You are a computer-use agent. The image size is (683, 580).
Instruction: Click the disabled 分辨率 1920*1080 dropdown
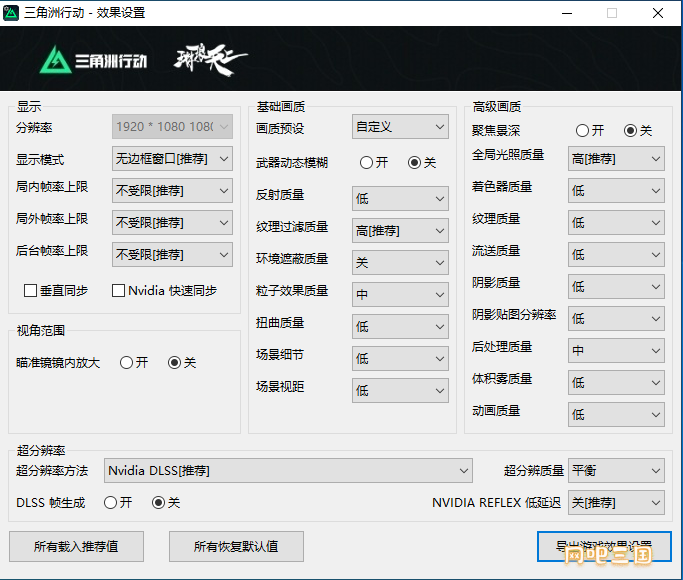click(172, 127)
